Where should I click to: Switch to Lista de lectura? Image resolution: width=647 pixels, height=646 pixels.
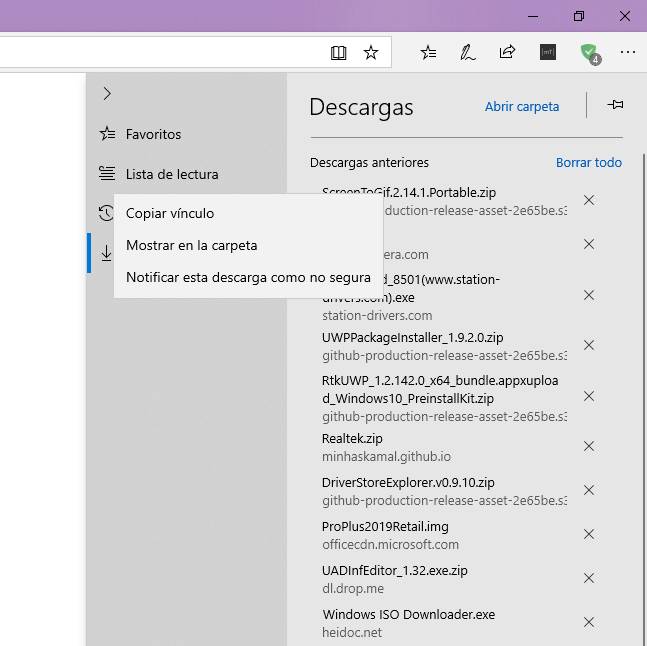(171, 174)
